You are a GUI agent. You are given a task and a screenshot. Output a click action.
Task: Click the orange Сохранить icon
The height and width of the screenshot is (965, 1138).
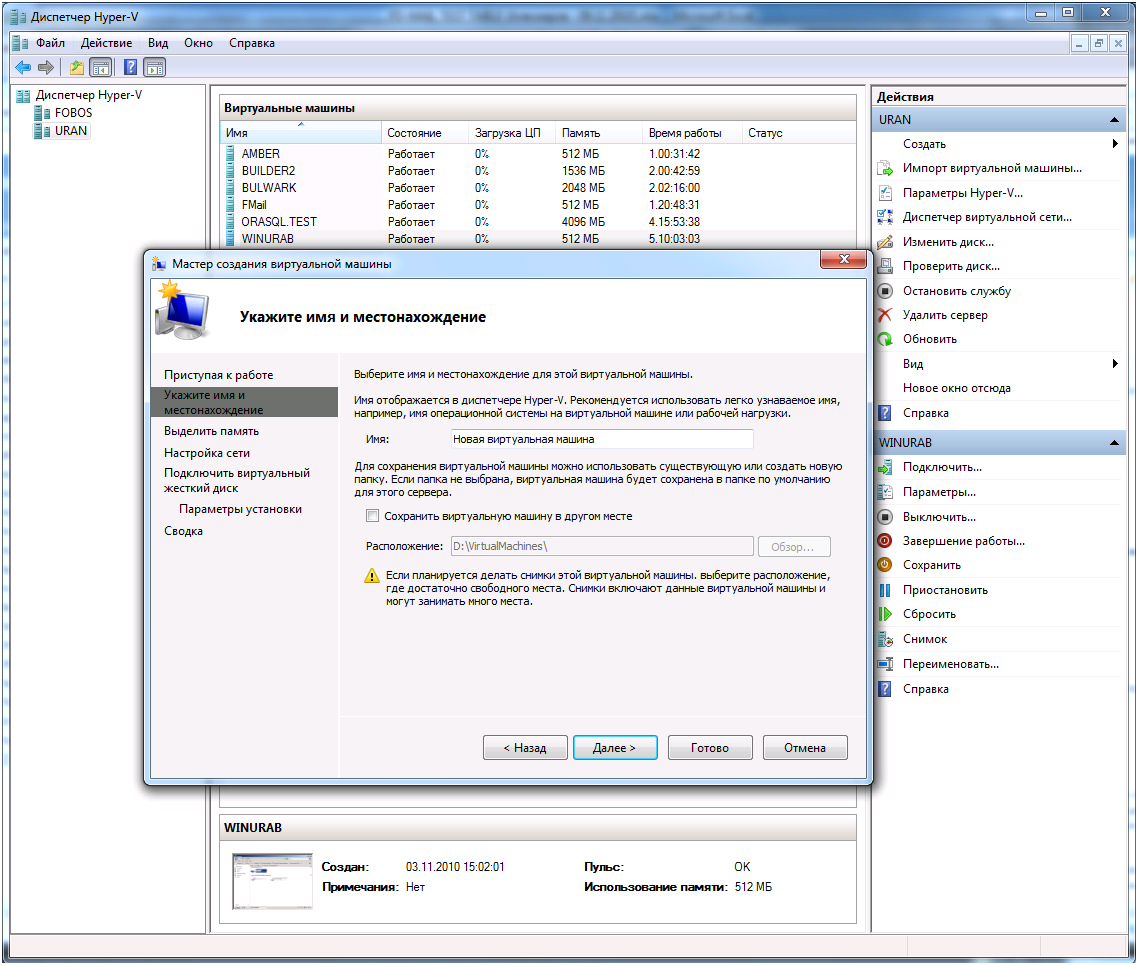tap(885, 564)
